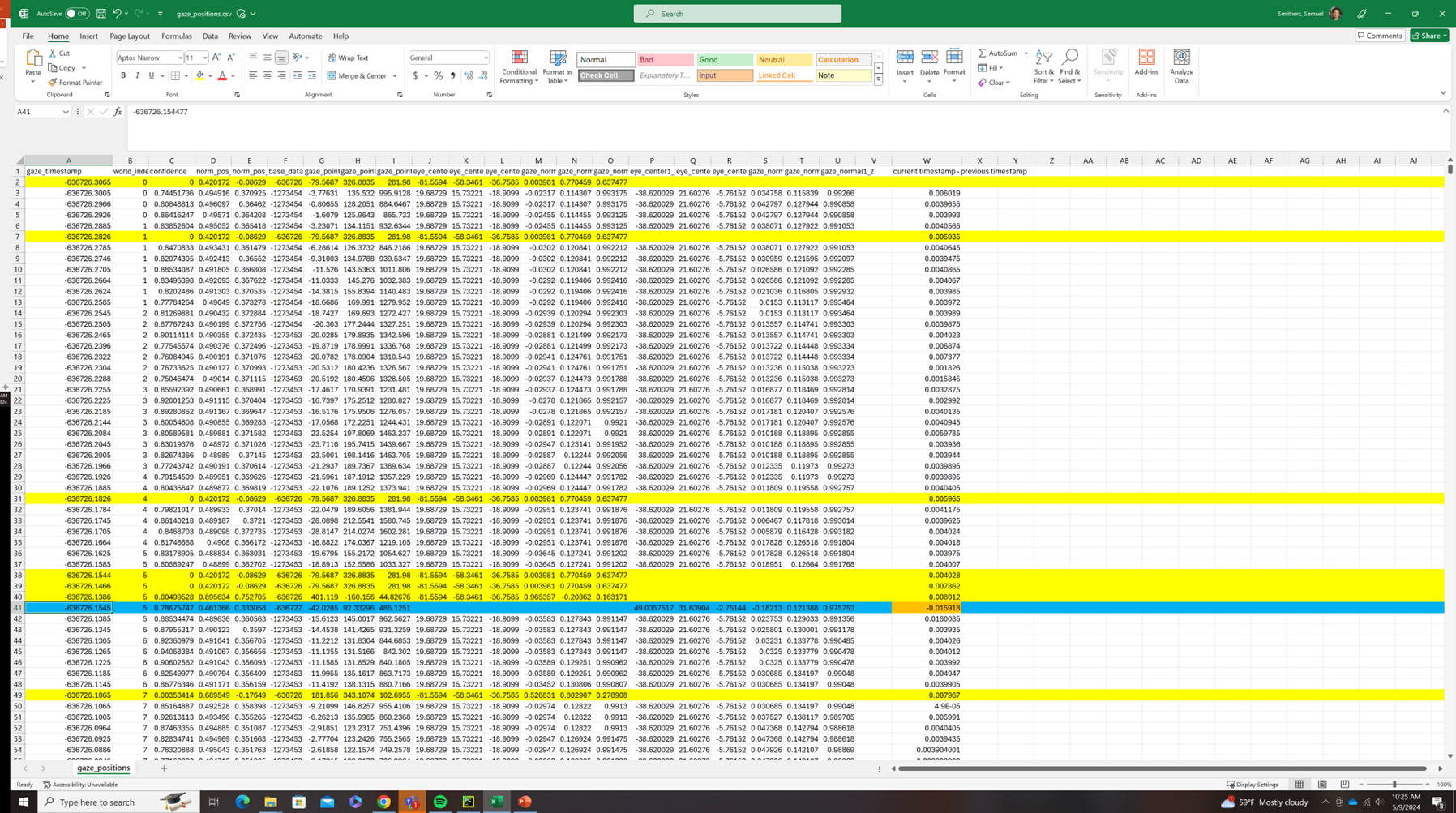The width and height of the screenshot is (1456, 813).
Task: Click the Share button
Action: 1429,36
